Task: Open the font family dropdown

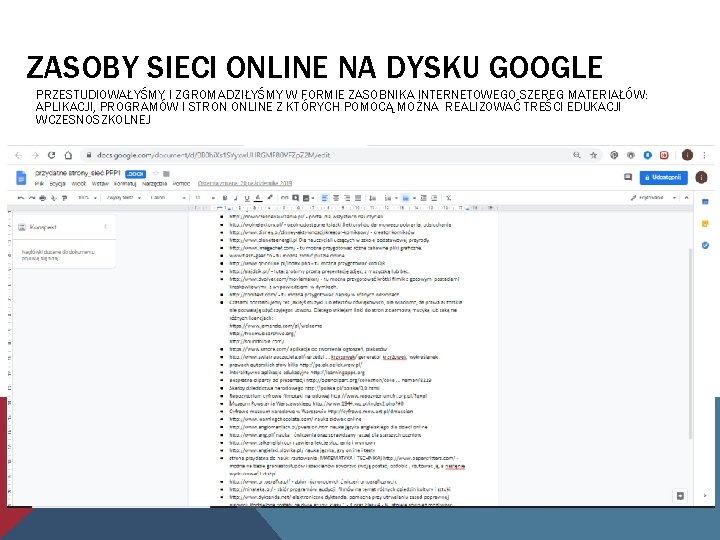Action: 167,198
